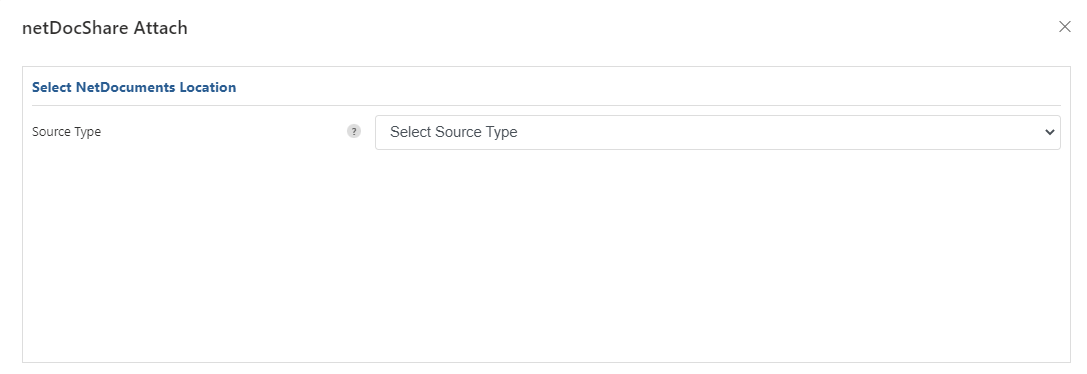Show help tooltip beside Source Type
Screen dimensions: 1087x374
[x=354, y=131]
